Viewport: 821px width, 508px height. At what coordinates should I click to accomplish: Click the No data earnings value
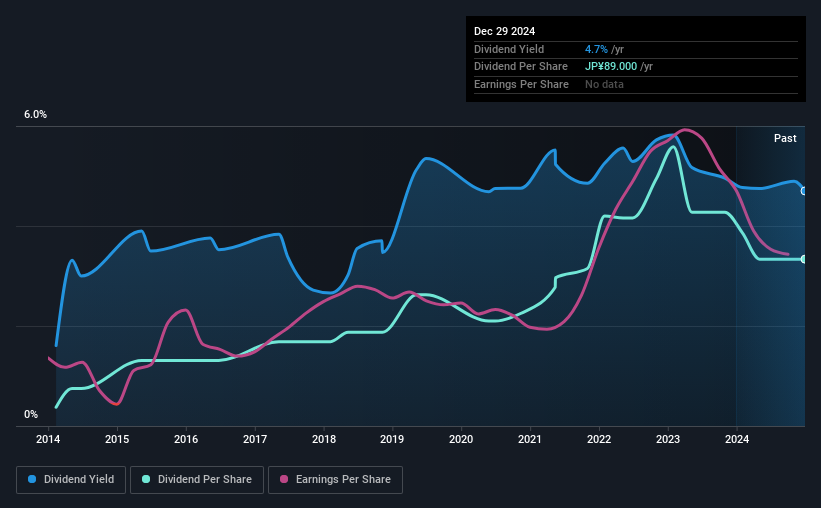(x=604, y=84)
